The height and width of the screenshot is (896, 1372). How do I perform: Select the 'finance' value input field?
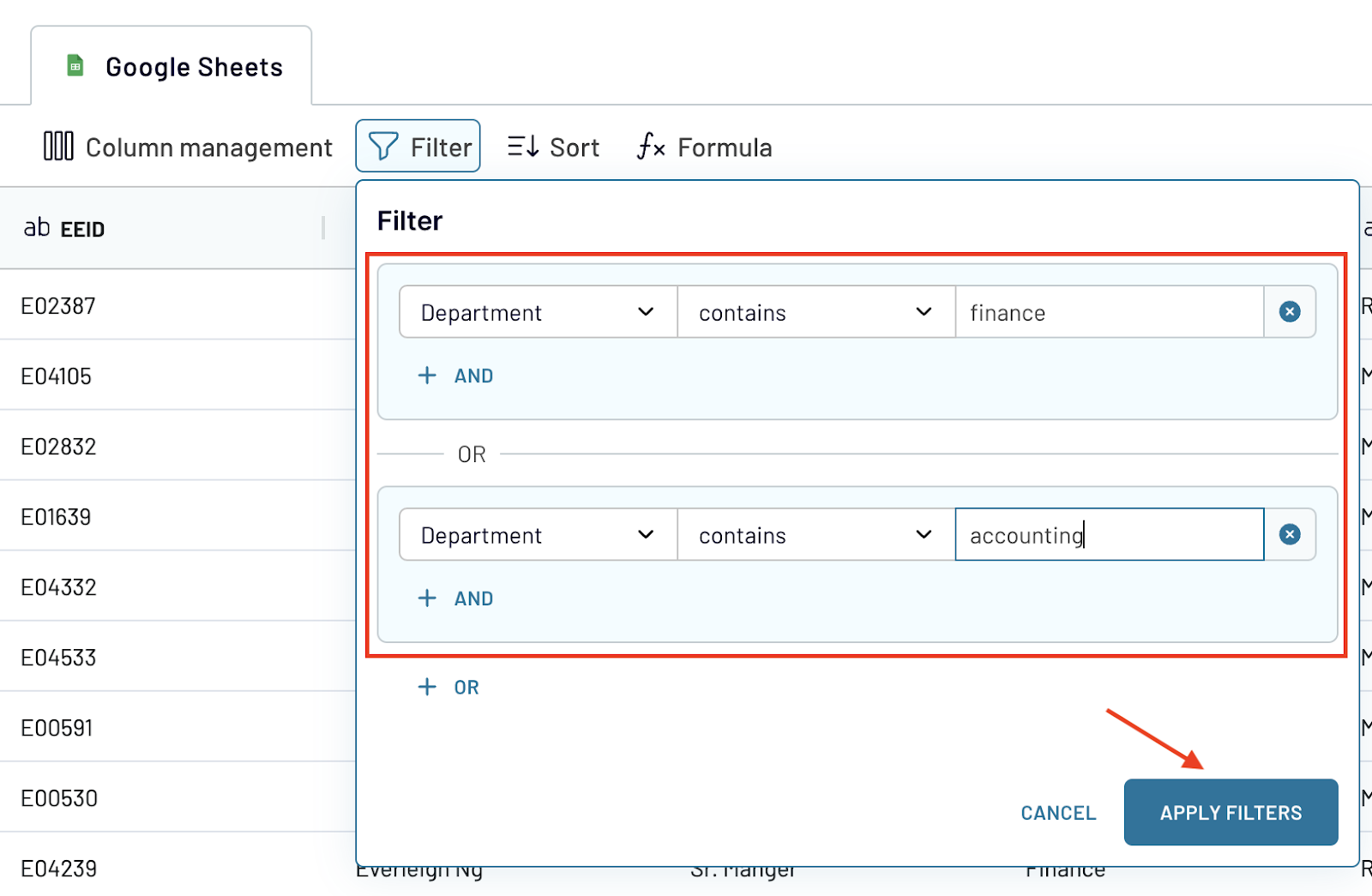pos(1106,312)
